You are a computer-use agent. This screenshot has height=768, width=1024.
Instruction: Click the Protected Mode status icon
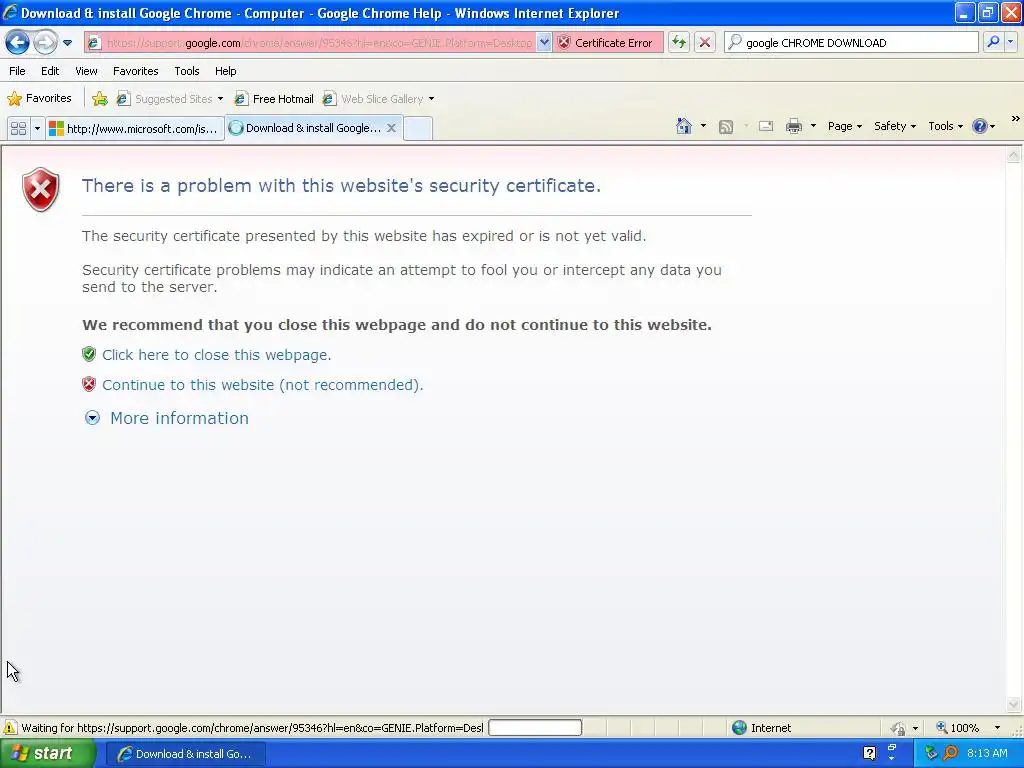click(899, 728)
